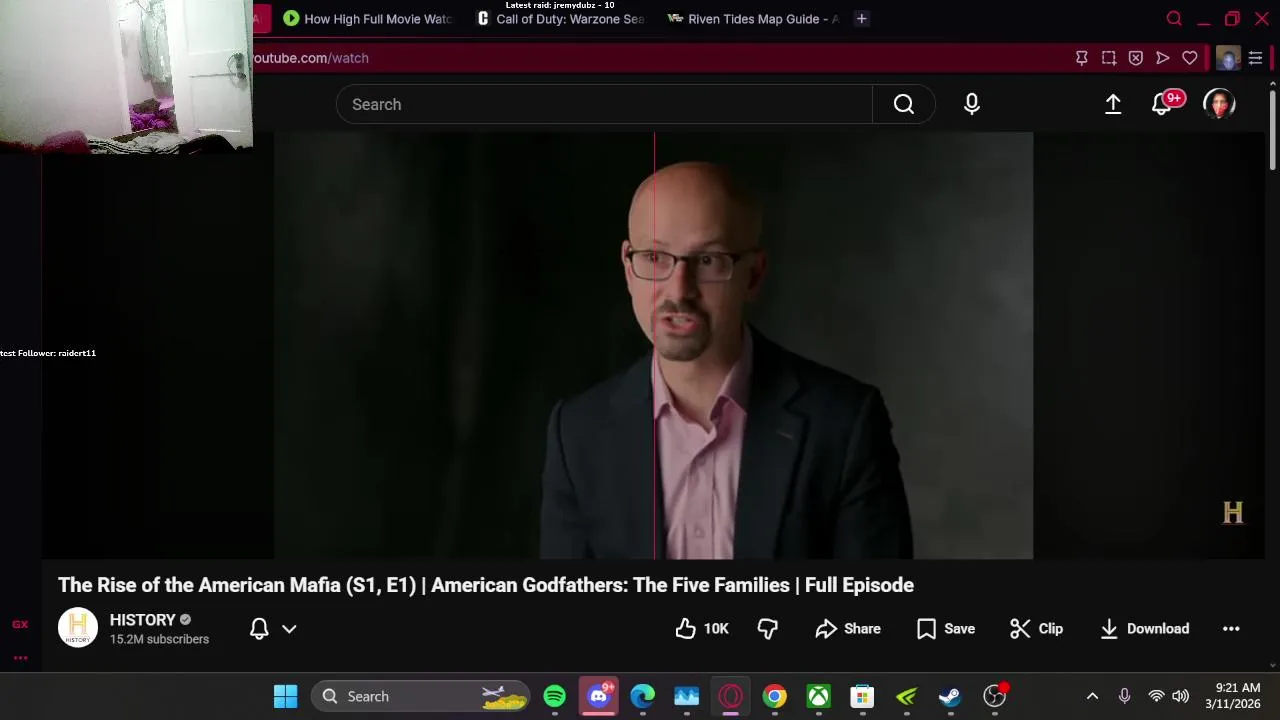Click the YouTube search input field
This screenshot has height=720, width=1280.
(604, 104)
